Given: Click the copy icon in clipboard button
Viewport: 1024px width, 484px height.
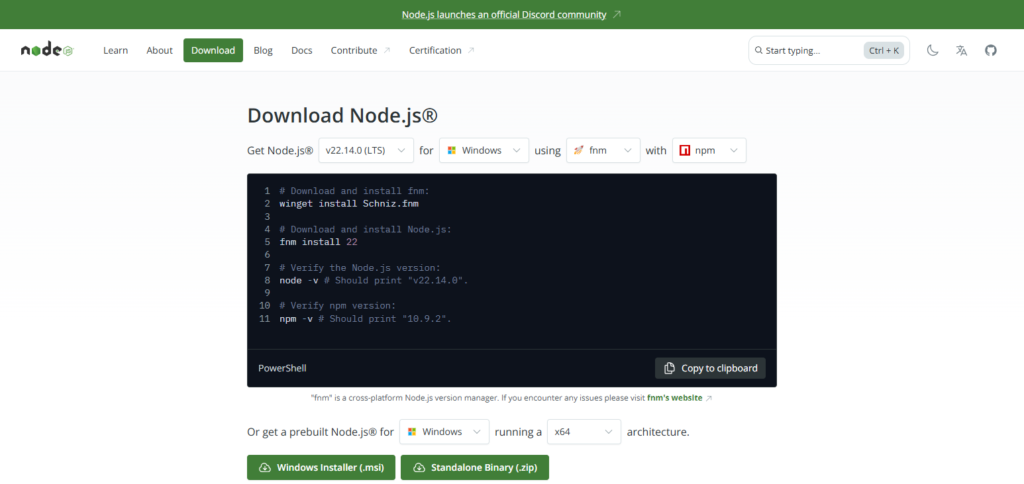Looking at the screenshot, I should point(669,368).
